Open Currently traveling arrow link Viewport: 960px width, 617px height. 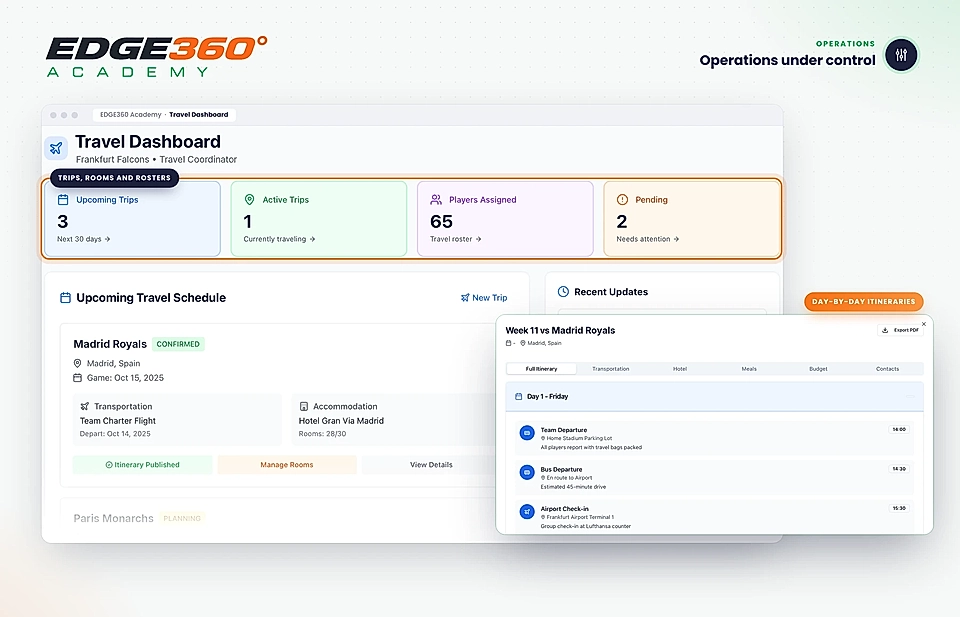coord(279,239)
